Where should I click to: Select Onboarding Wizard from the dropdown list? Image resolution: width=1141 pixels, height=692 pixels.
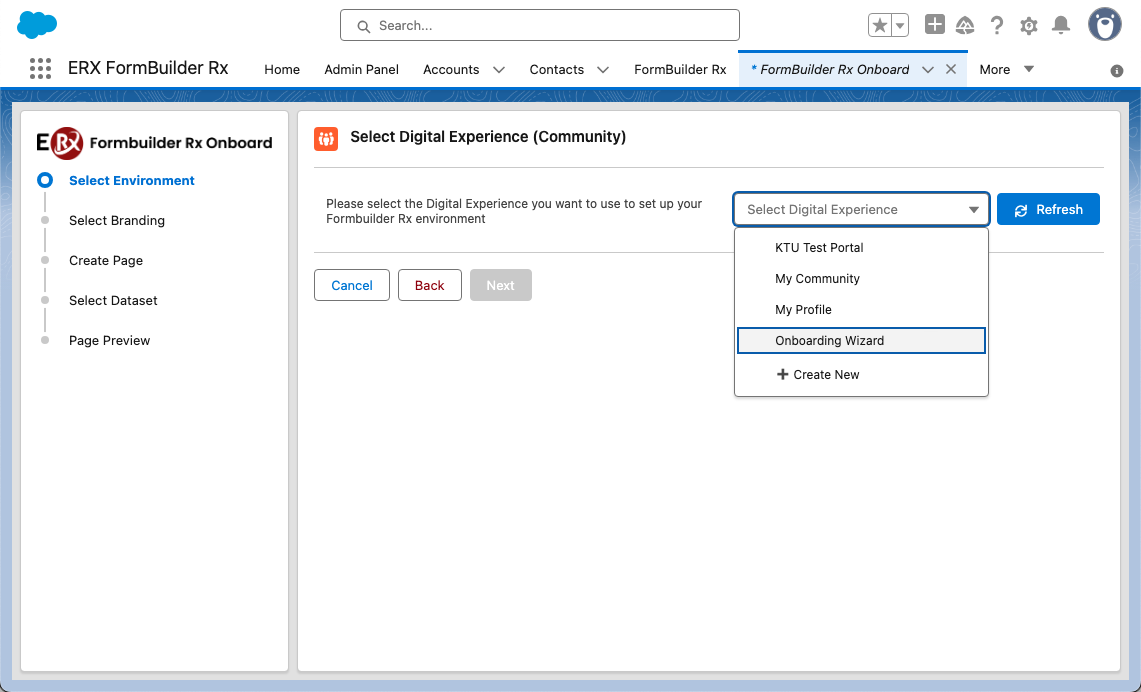coord(829,341)
